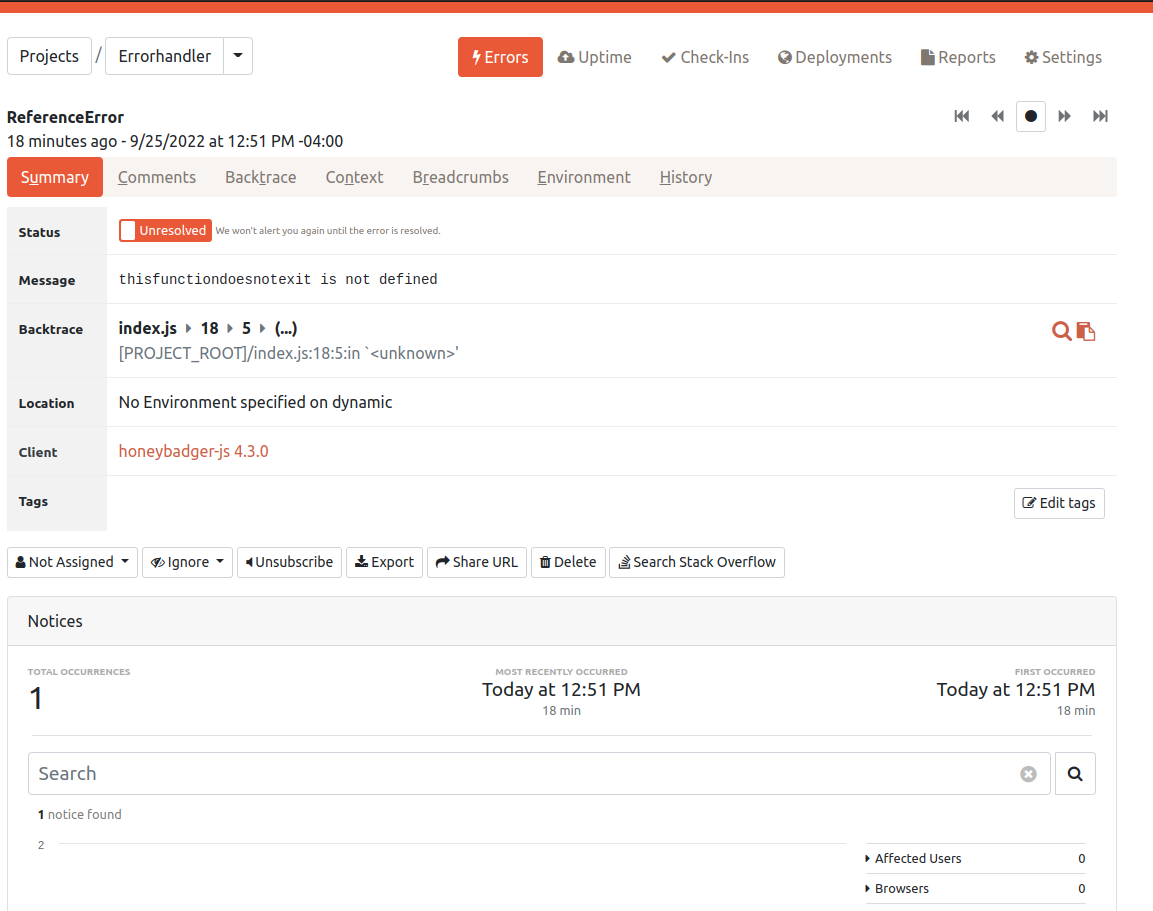Expand the Affected Users section
Screen dimensions: 1153x911
[x=917, y=858]
